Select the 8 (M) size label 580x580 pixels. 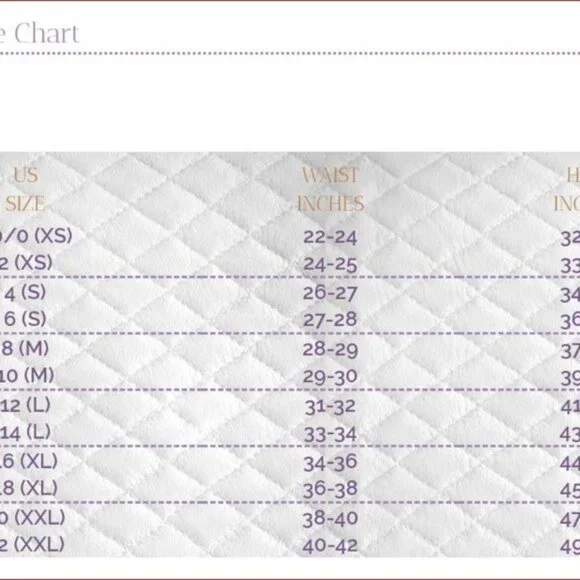pos(25,348)
